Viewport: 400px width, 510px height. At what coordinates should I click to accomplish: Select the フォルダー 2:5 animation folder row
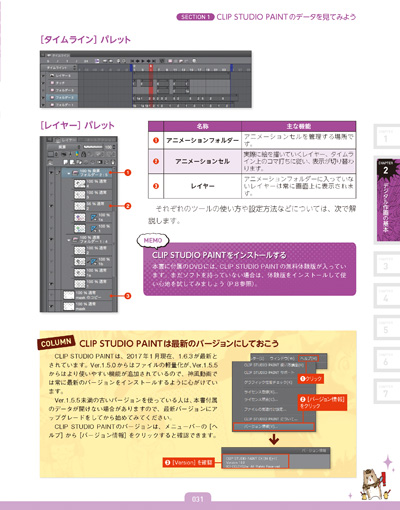pyautogui.click(x=87, y=173)
